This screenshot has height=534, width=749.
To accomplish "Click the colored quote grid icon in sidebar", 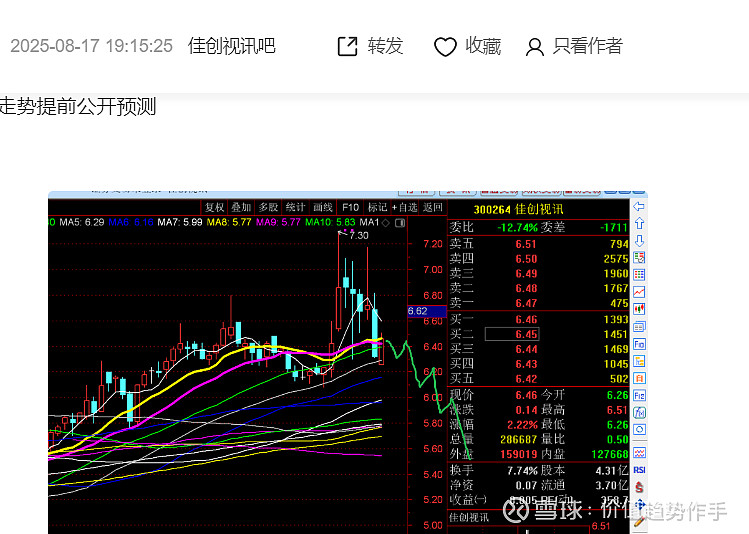I will (639, 275).
